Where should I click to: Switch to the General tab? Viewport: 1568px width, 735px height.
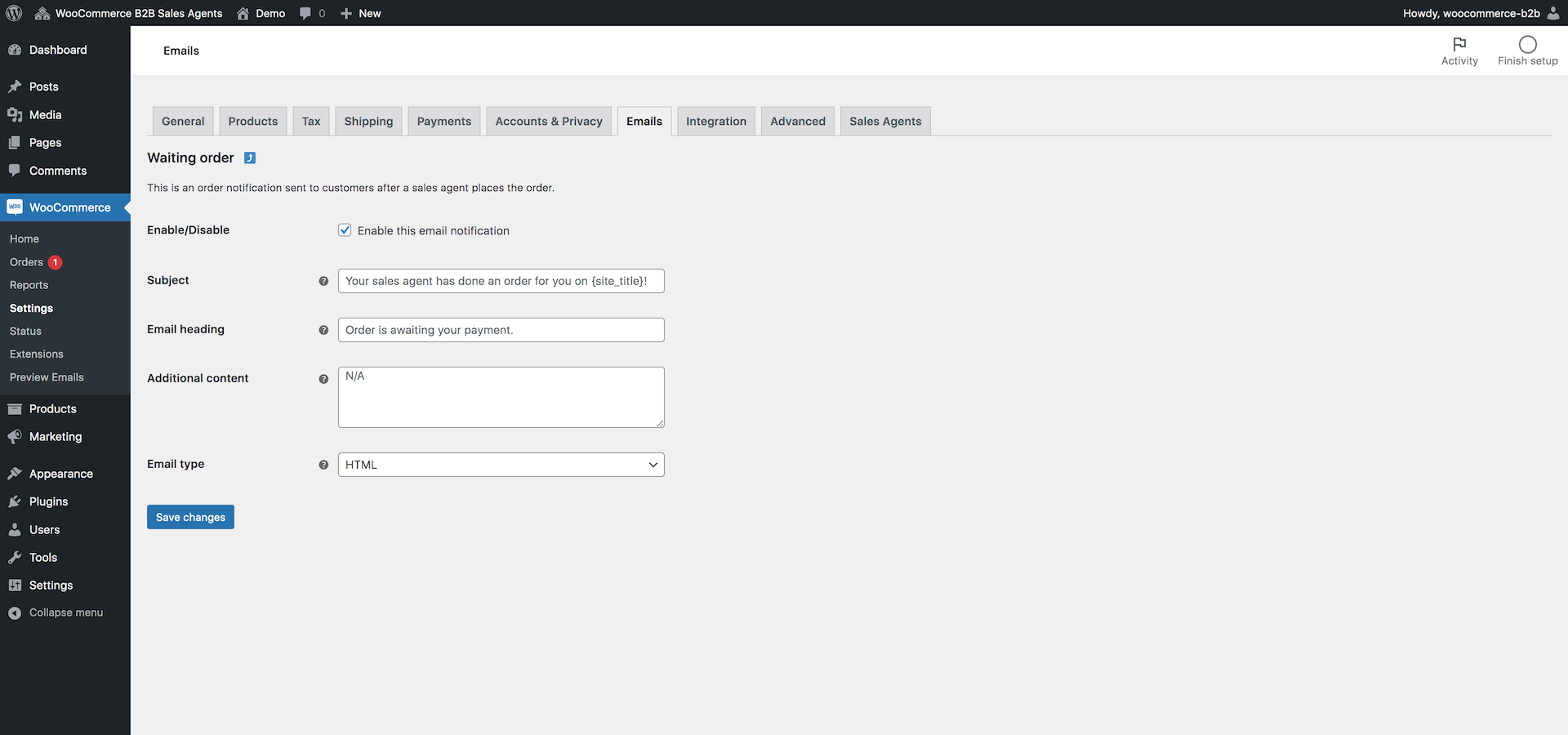click(x=183, y=121)
